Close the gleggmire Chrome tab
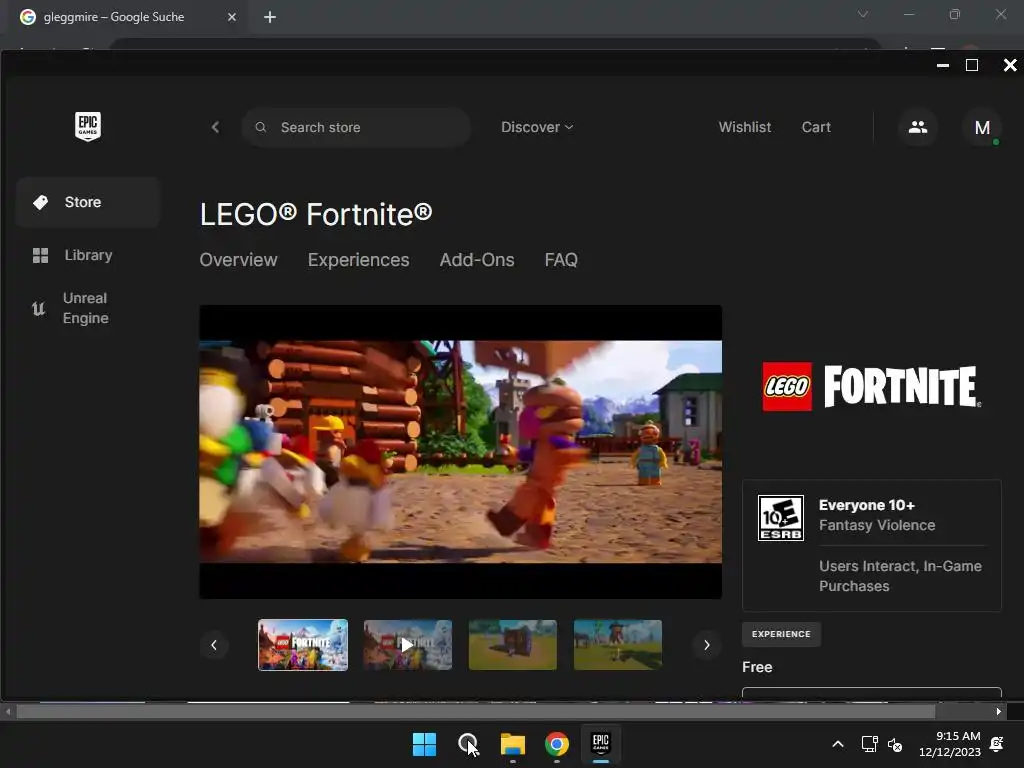The image size is (1024, 768). click(x=232, y=17)
